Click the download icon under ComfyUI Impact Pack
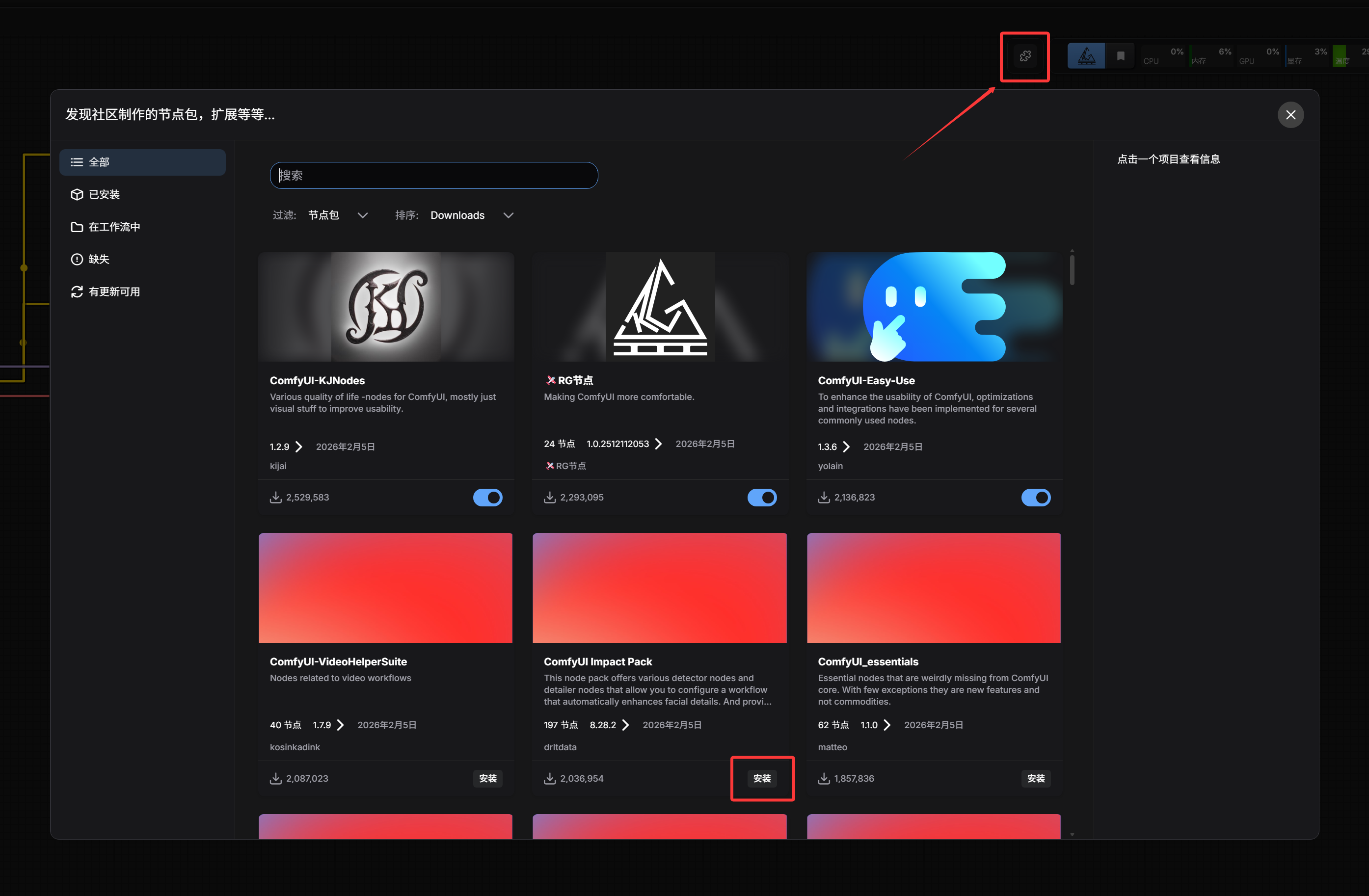Screen dimensions: 1369x896 click(x=549, y=779)
